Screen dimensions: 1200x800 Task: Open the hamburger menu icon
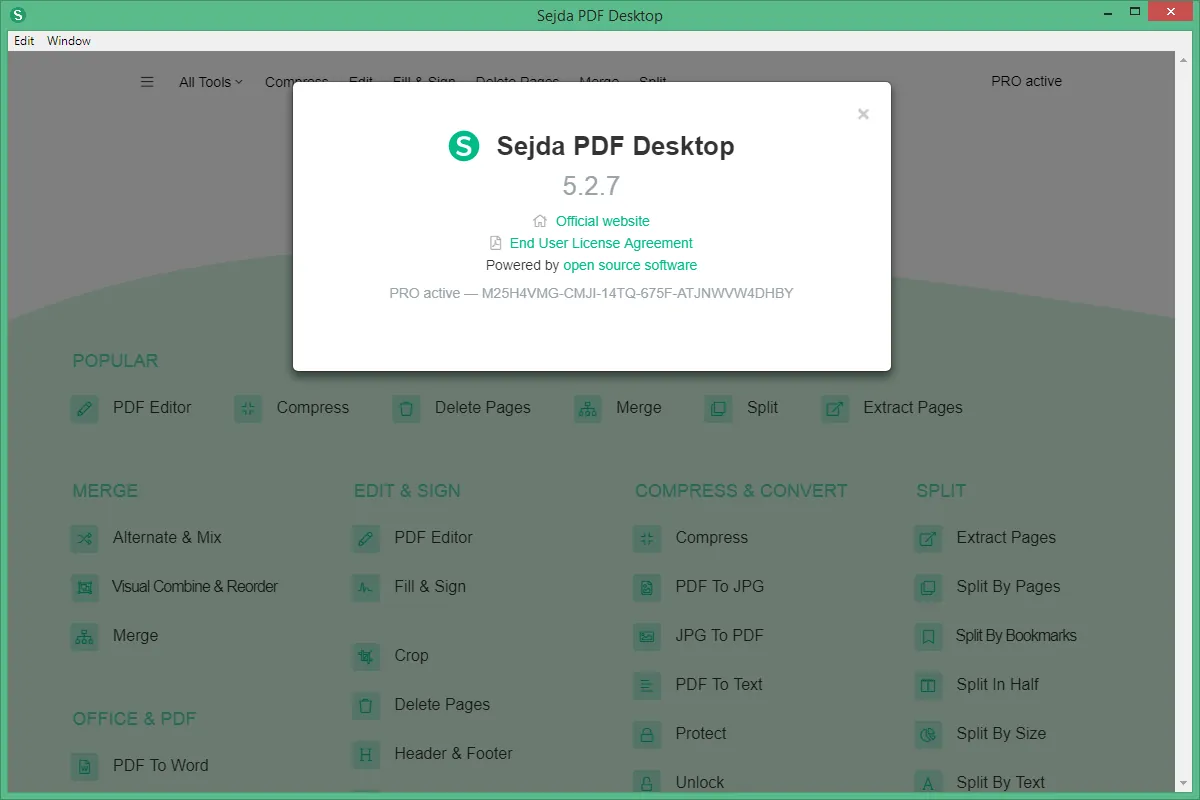147,82
